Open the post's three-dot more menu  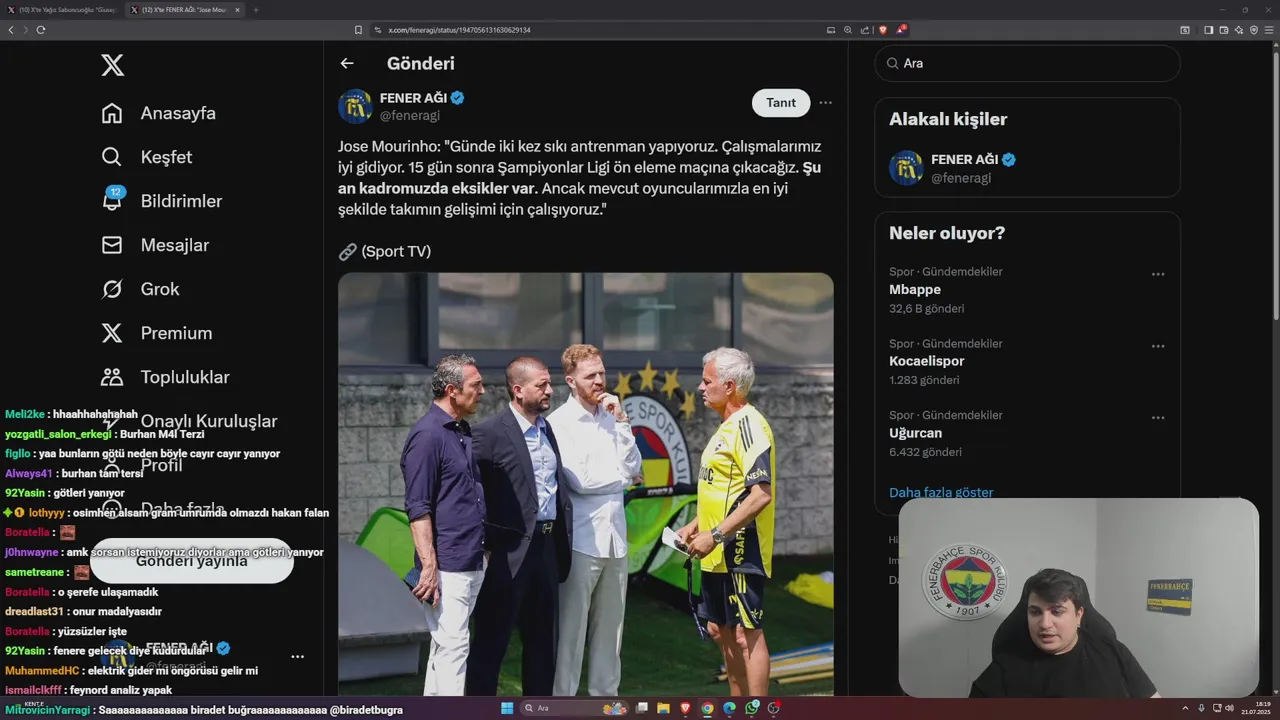[825, 103]
